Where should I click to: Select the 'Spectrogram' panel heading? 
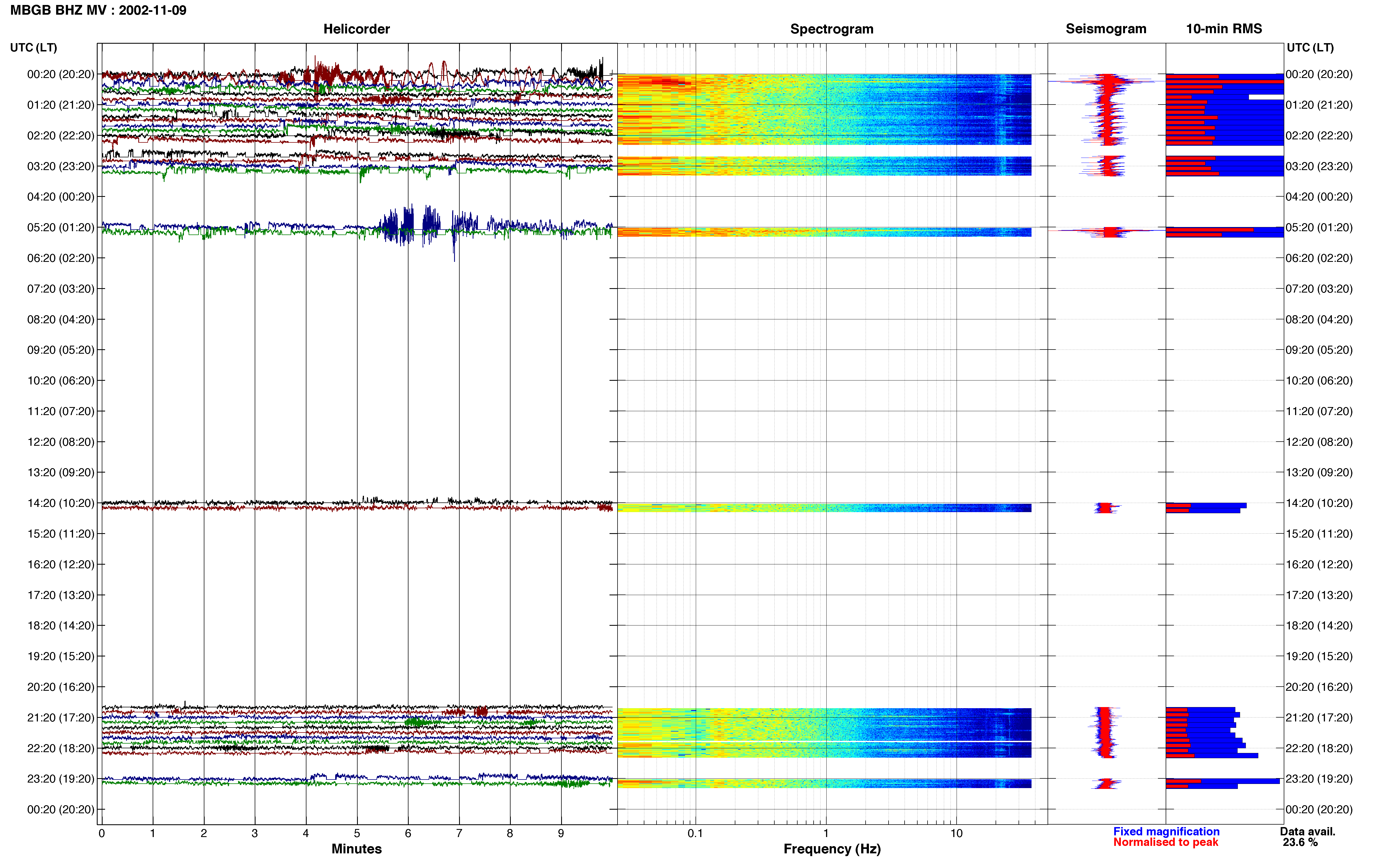coord(832,29)
